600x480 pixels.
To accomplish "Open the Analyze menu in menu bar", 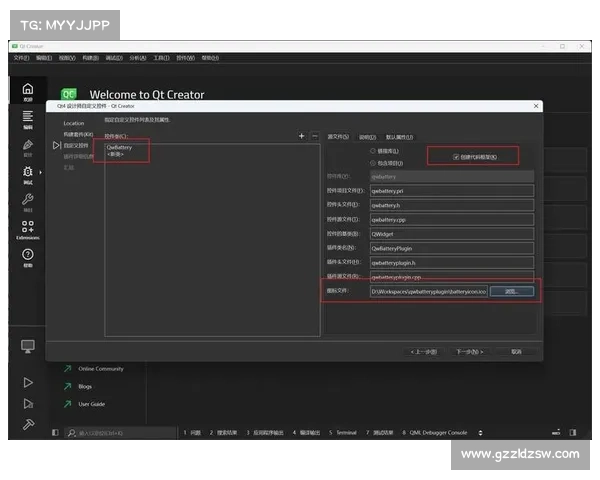I will coord(138,58).
